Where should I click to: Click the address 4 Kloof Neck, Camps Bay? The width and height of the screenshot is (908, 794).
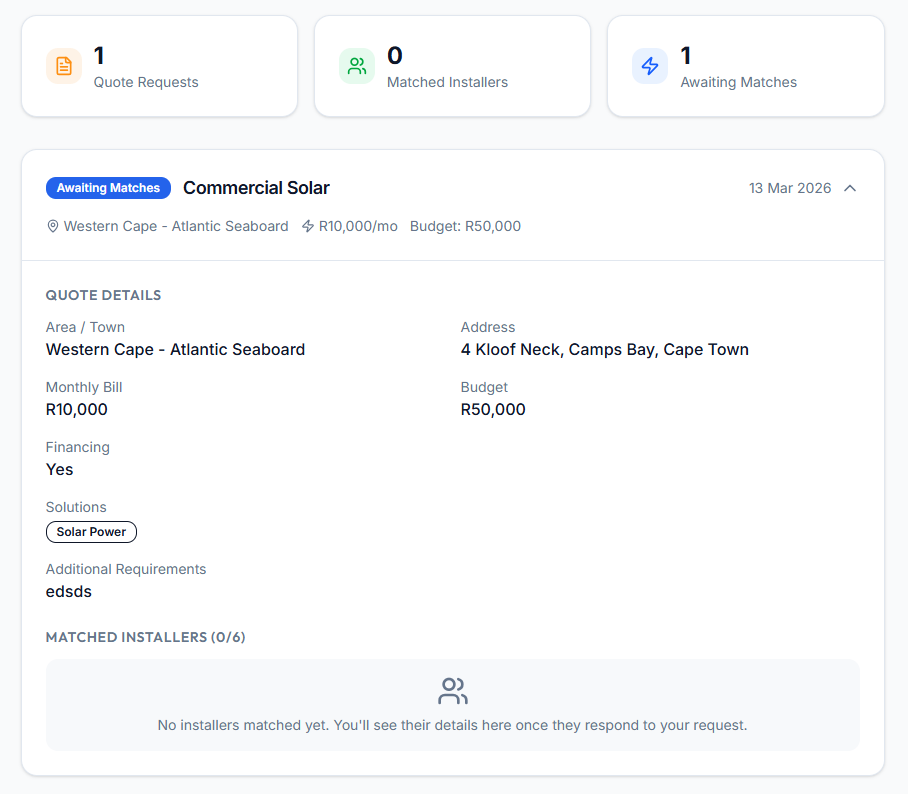(605, 350)
